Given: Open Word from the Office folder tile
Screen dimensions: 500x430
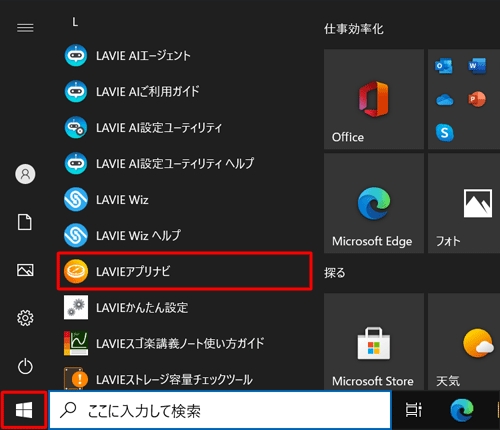Looking at the screenshot, I should (x=477, y=66).
